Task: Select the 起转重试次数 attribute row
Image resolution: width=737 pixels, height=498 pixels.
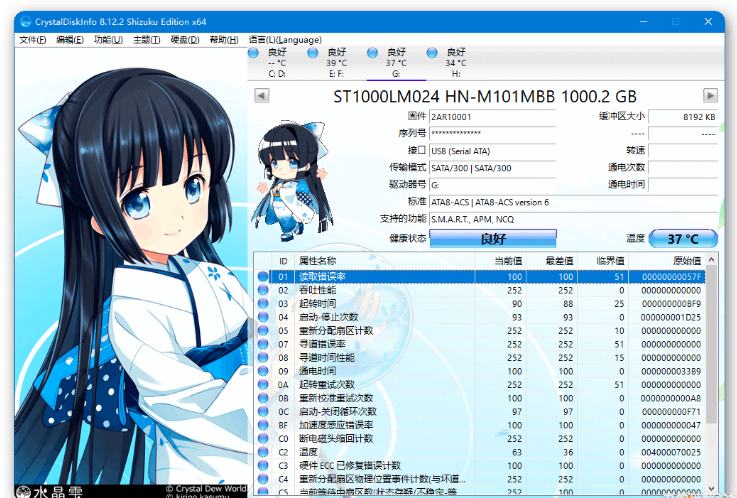Action: point(480,385)
